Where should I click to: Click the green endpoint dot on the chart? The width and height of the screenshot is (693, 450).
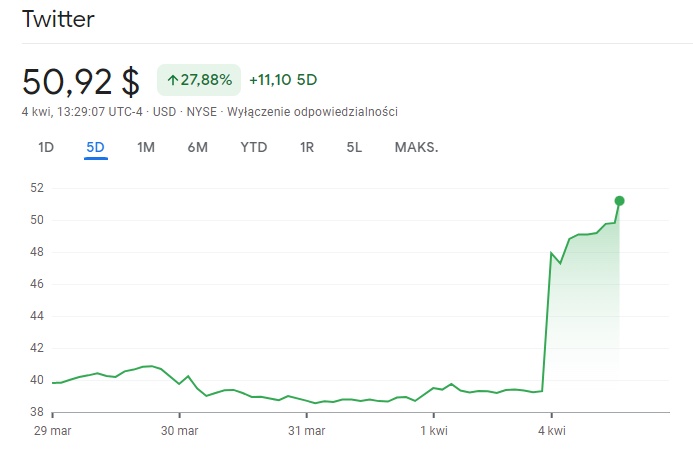coord(620,201)
